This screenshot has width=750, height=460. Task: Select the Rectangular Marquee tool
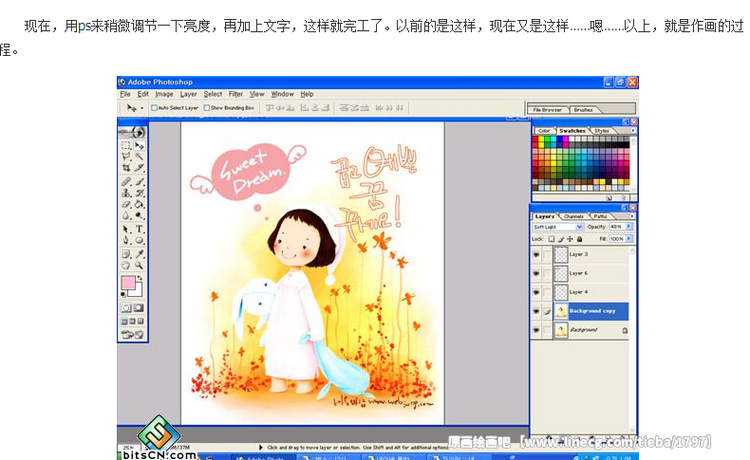(126, 145)
